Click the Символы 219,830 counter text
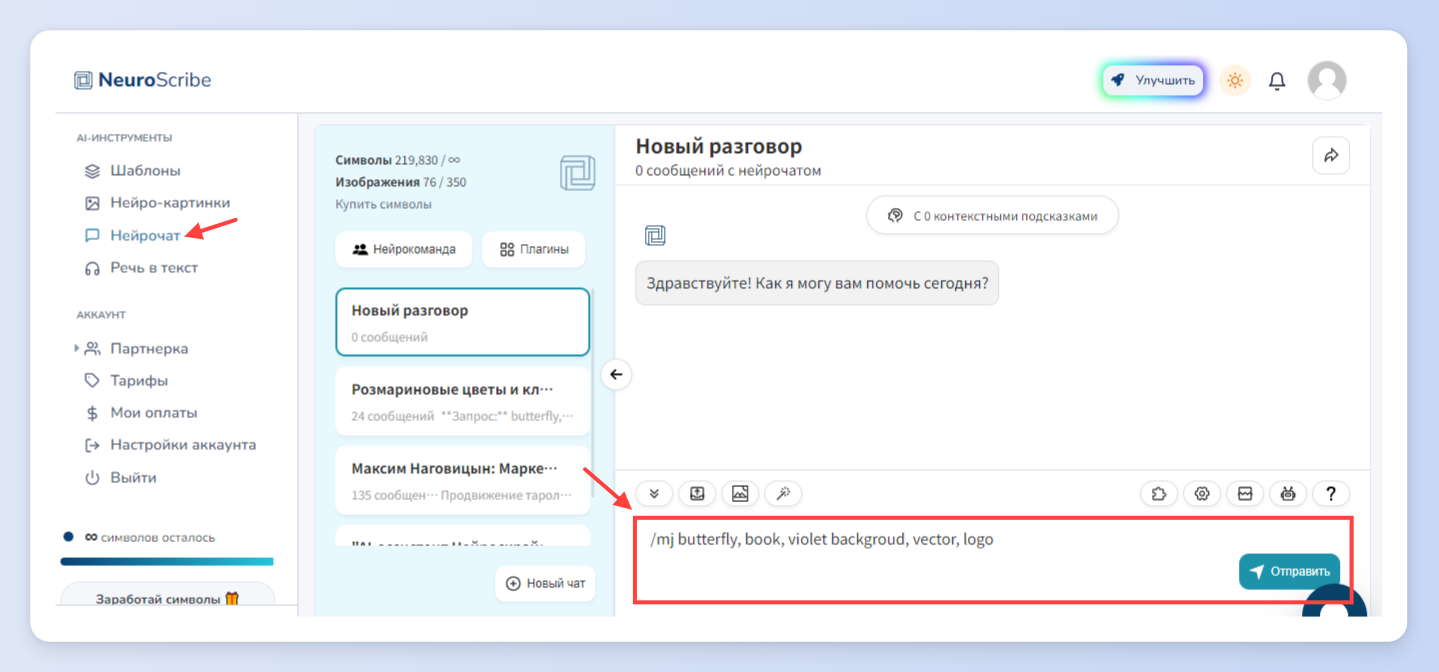The height and width of the screenshot is (672, 1439). click(x=398, y=160)
